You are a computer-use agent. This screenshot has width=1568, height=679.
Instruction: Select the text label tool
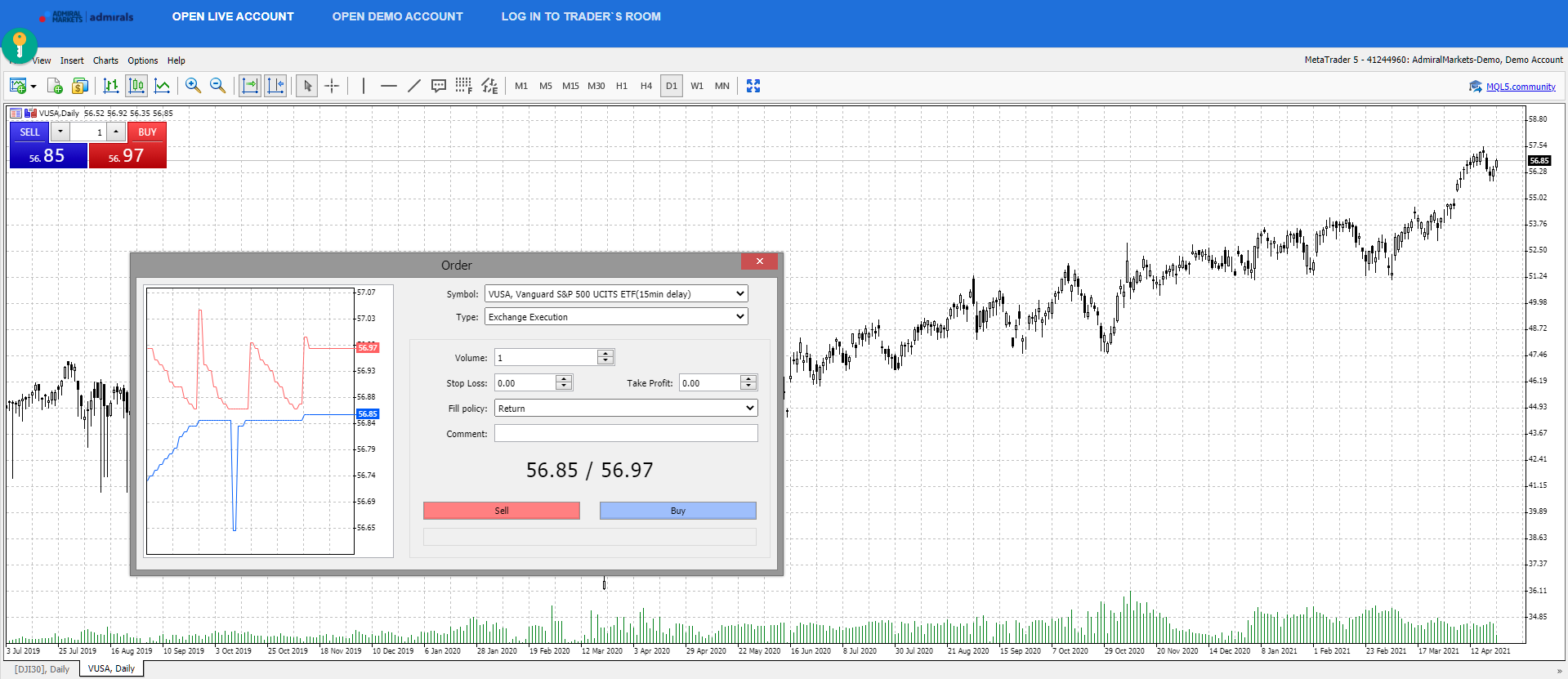click(439, 86)
